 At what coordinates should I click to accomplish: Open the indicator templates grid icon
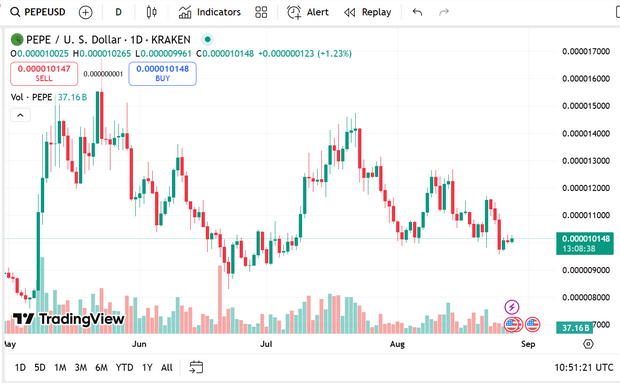261,12
